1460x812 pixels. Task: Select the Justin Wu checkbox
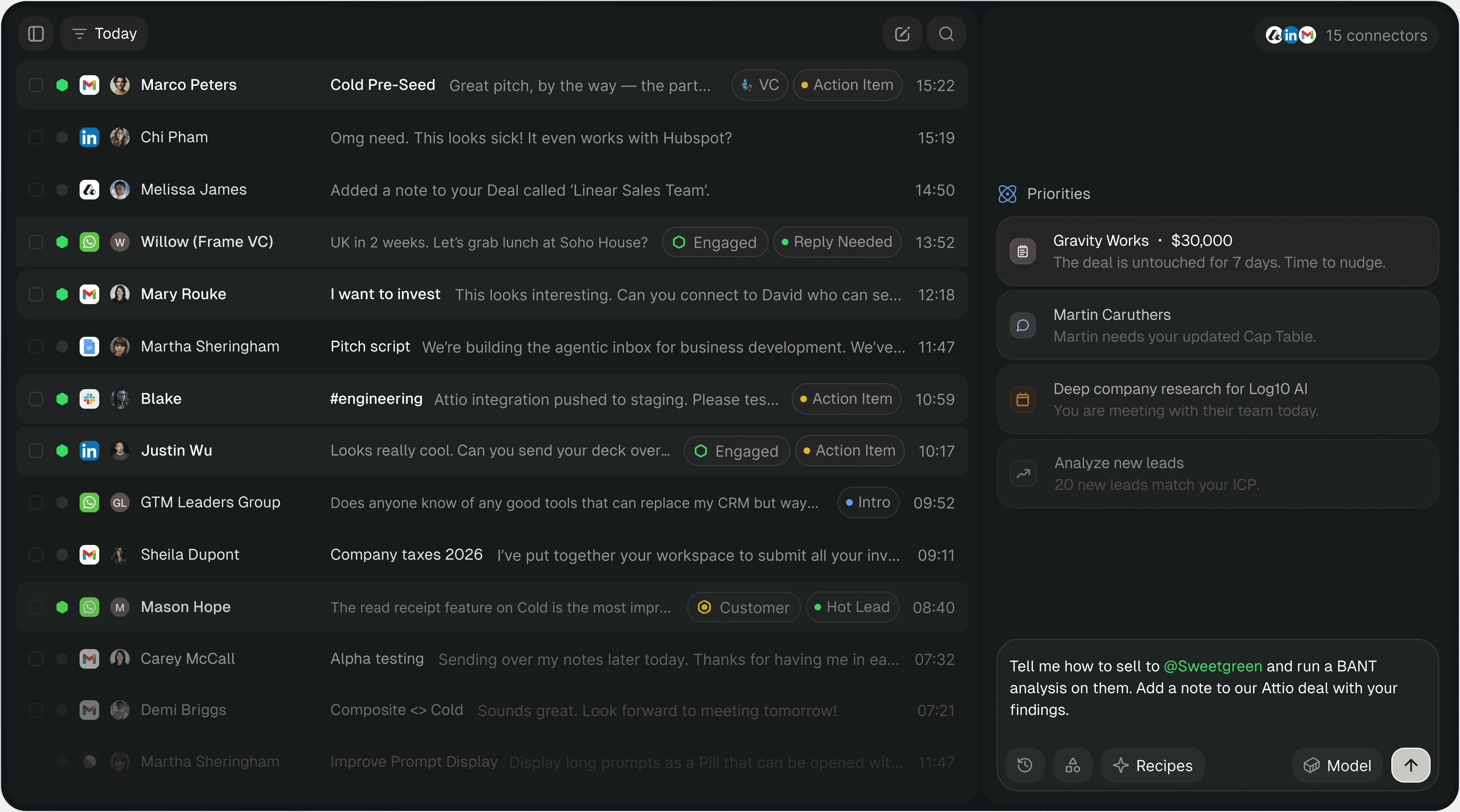click(36, 451)
